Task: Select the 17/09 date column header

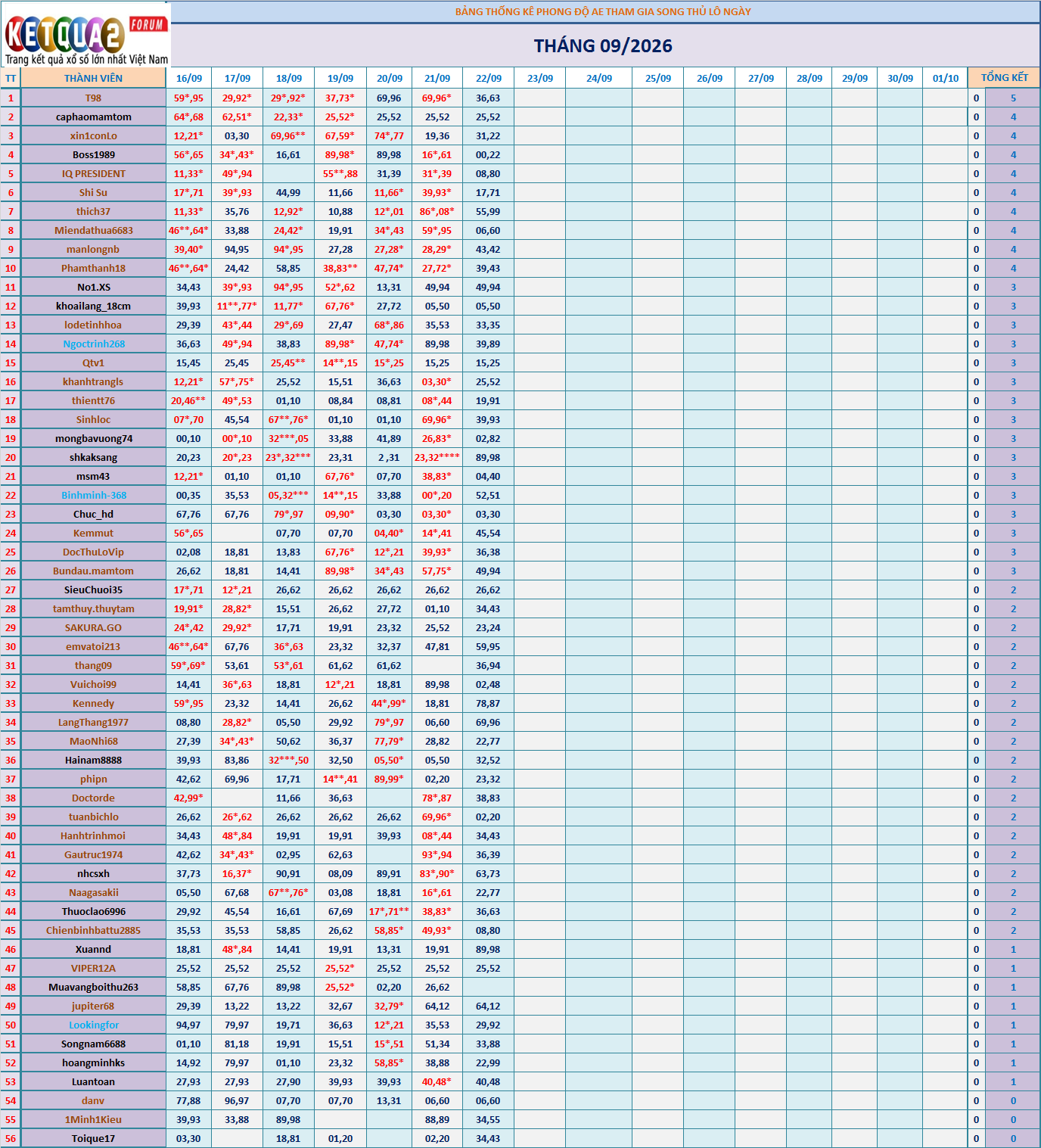Action: click(238, 78)
